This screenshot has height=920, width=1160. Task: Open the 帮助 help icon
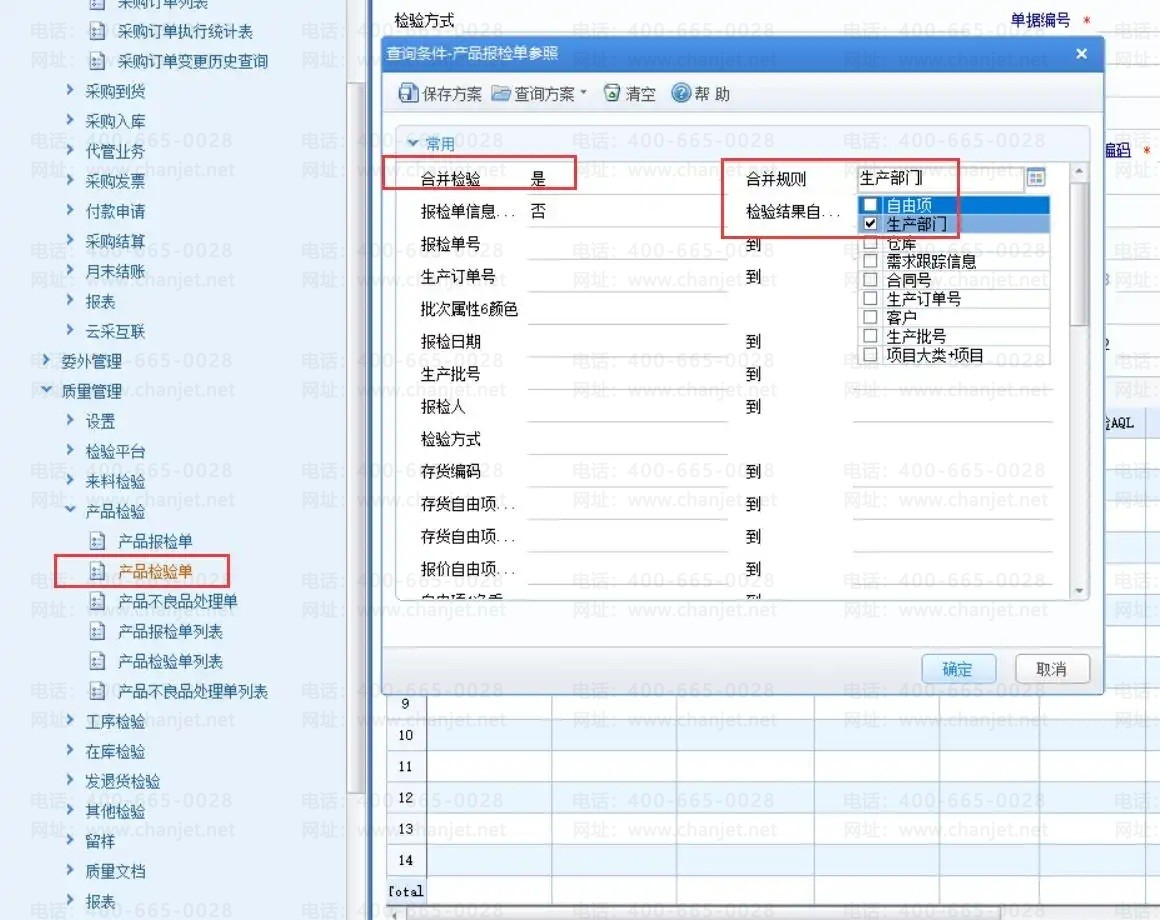coord(681,93)
